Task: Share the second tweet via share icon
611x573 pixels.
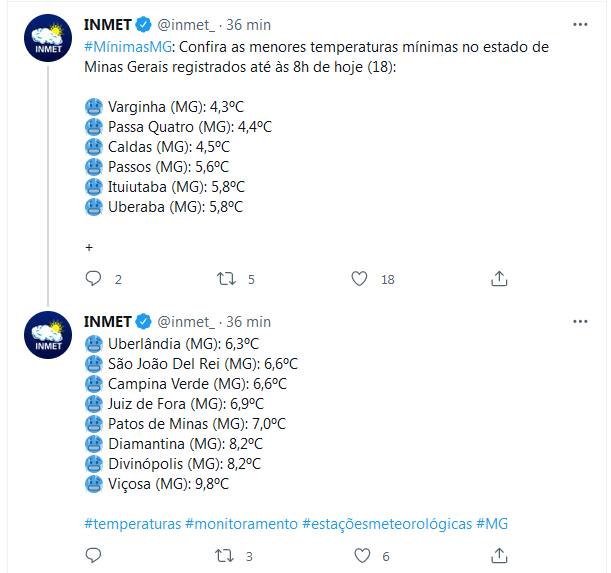Action: (x=499, y=555)
